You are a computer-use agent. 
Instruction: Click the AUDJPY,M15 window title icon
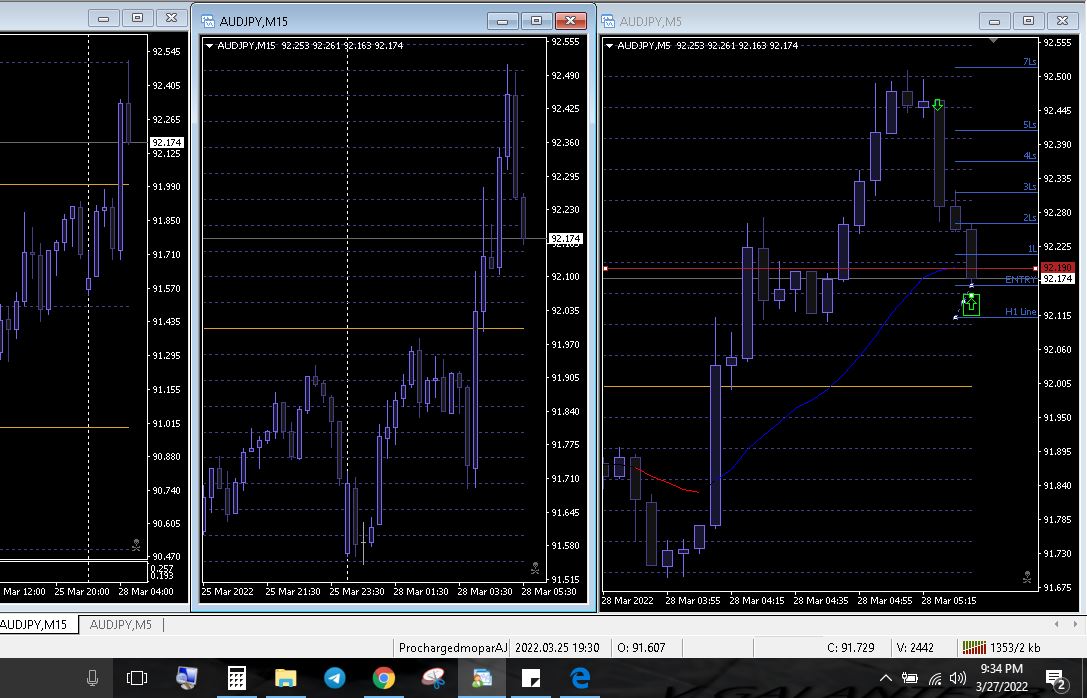pyautogui.click(x=207, y=21)
